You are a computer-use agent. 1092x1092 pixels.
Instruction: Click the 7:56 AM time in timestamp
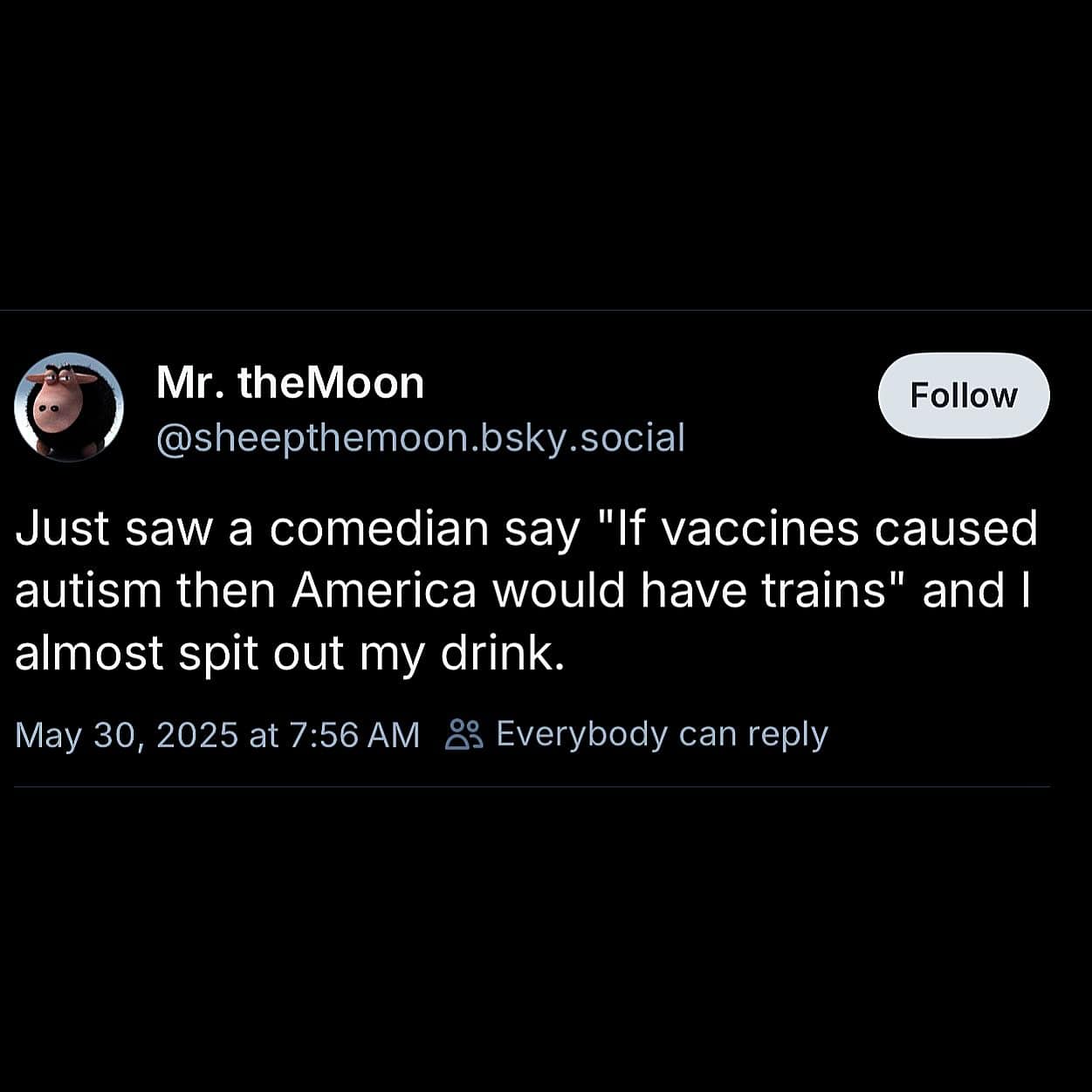pyautogui.click(x=353, y=735)
